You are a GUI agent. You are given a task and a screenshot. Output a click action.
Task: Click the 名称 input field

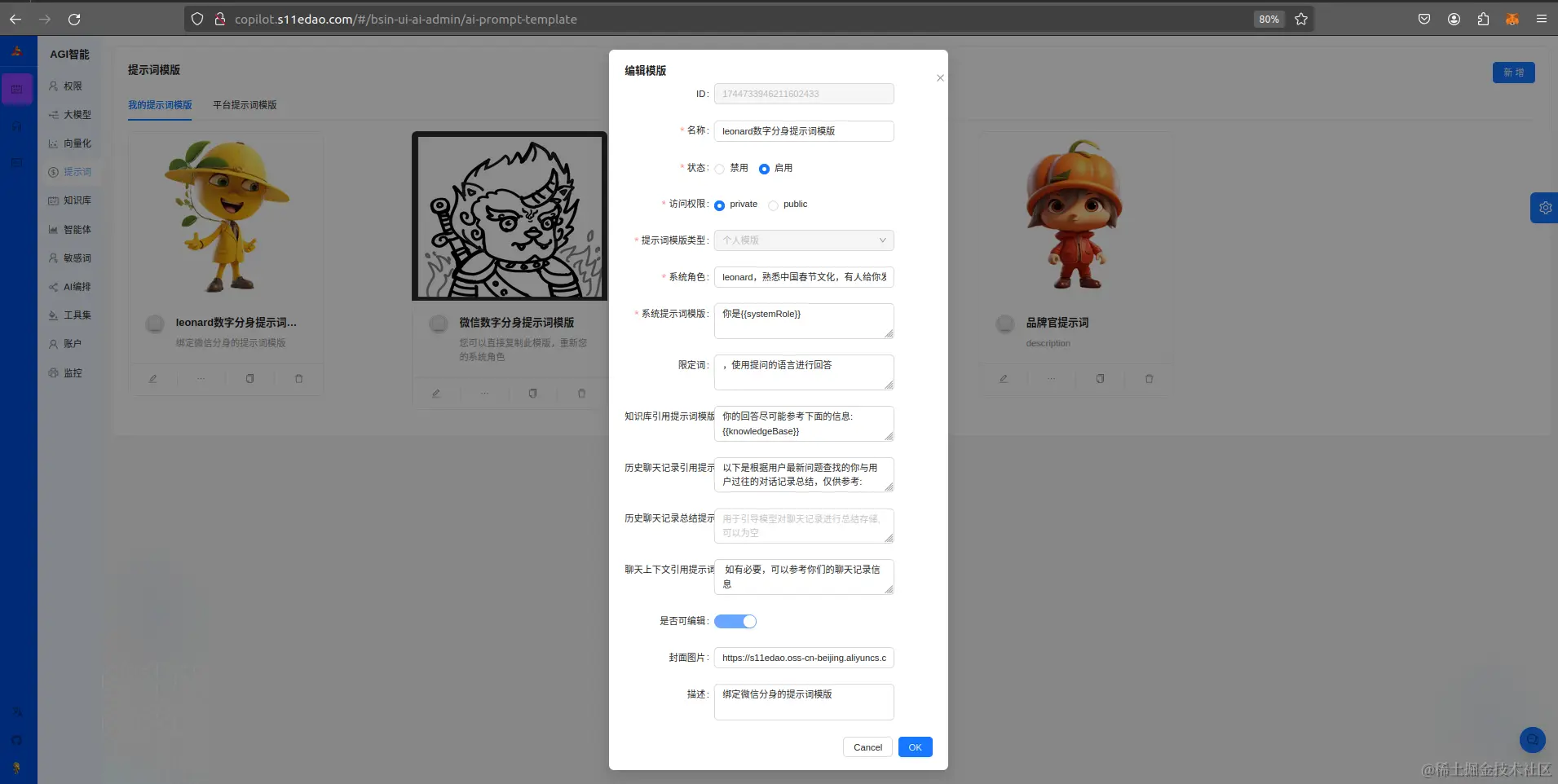coord(803,130)
